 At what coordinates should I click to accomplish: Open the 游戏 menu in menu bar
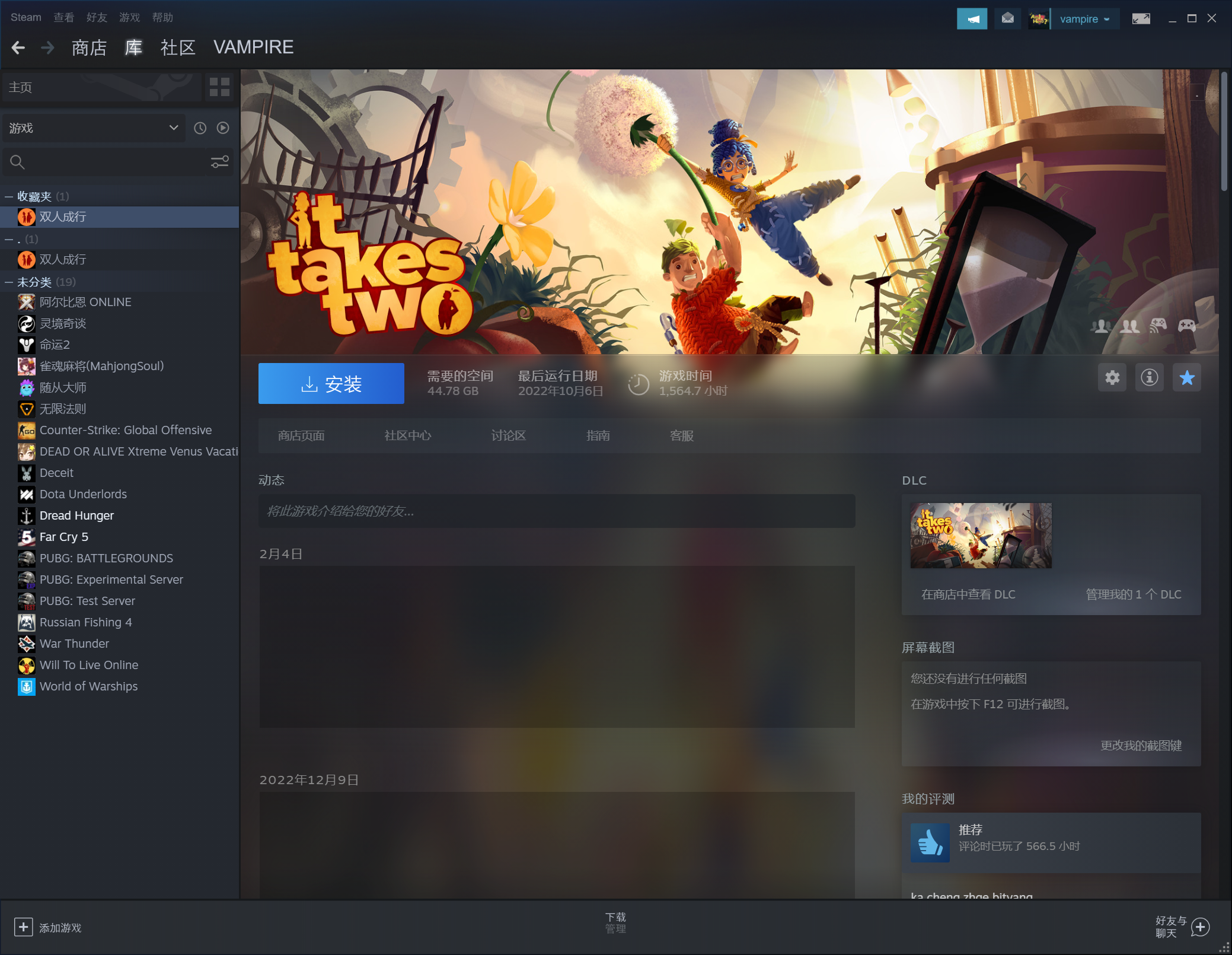click(x=129, y=17)
